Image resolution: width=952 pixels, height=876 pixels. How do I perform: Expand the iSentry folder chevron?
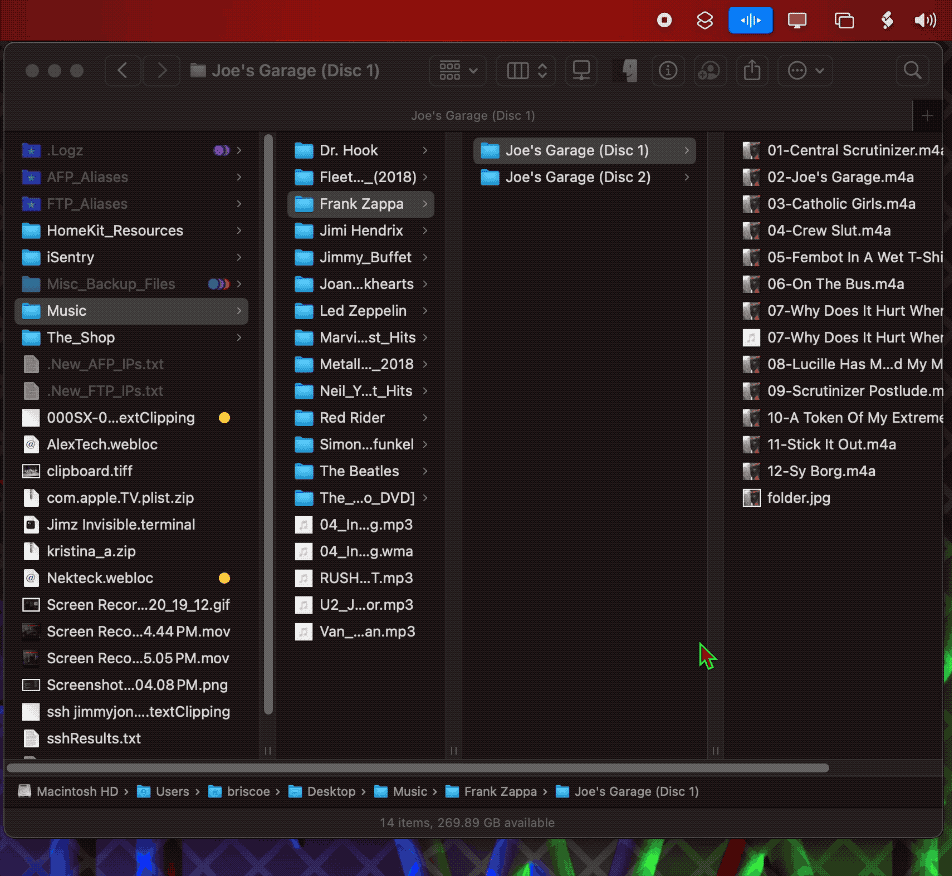click(239, 257)
